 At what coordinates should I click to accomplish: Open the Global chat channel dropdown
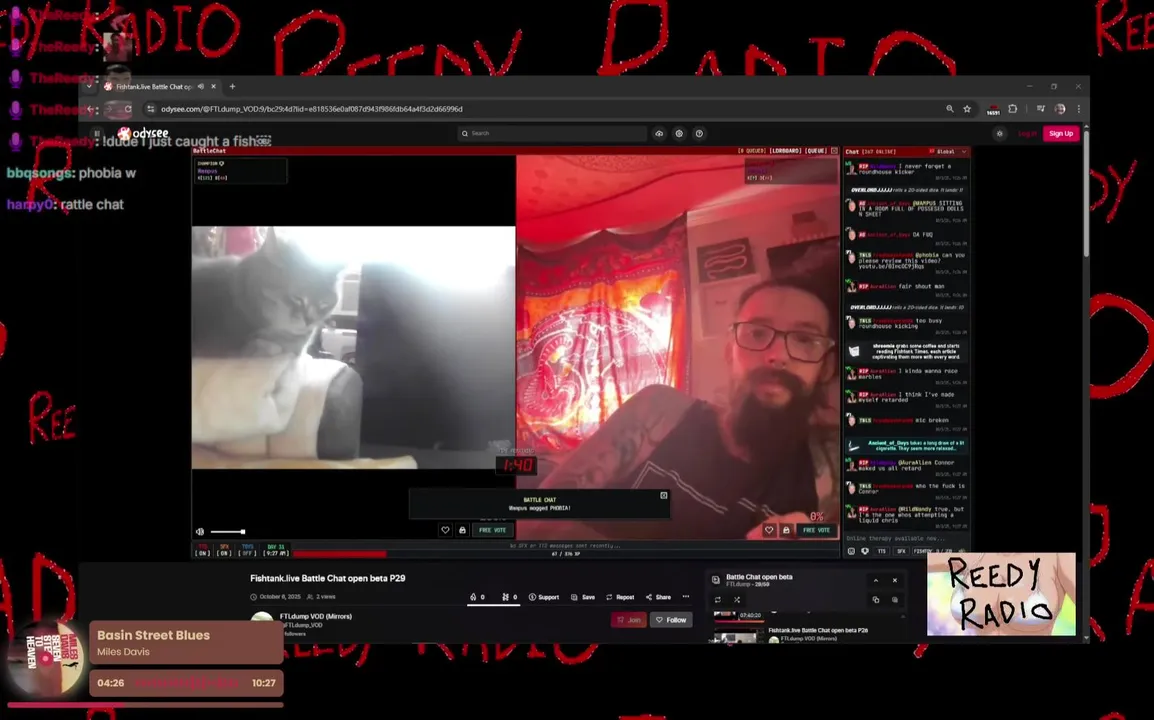[x=949, y=152]
